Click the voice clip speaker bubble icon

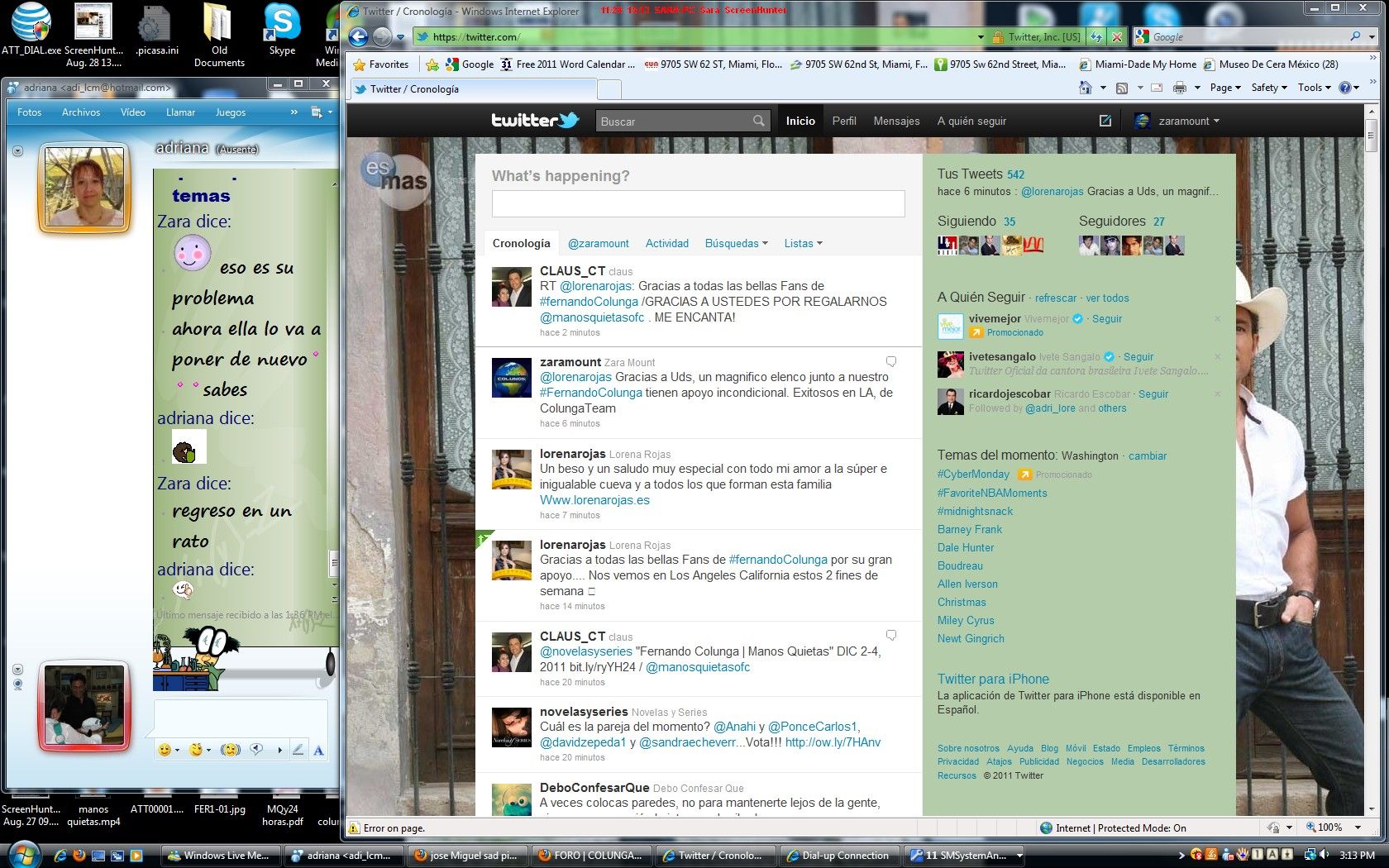click(256, 750)
